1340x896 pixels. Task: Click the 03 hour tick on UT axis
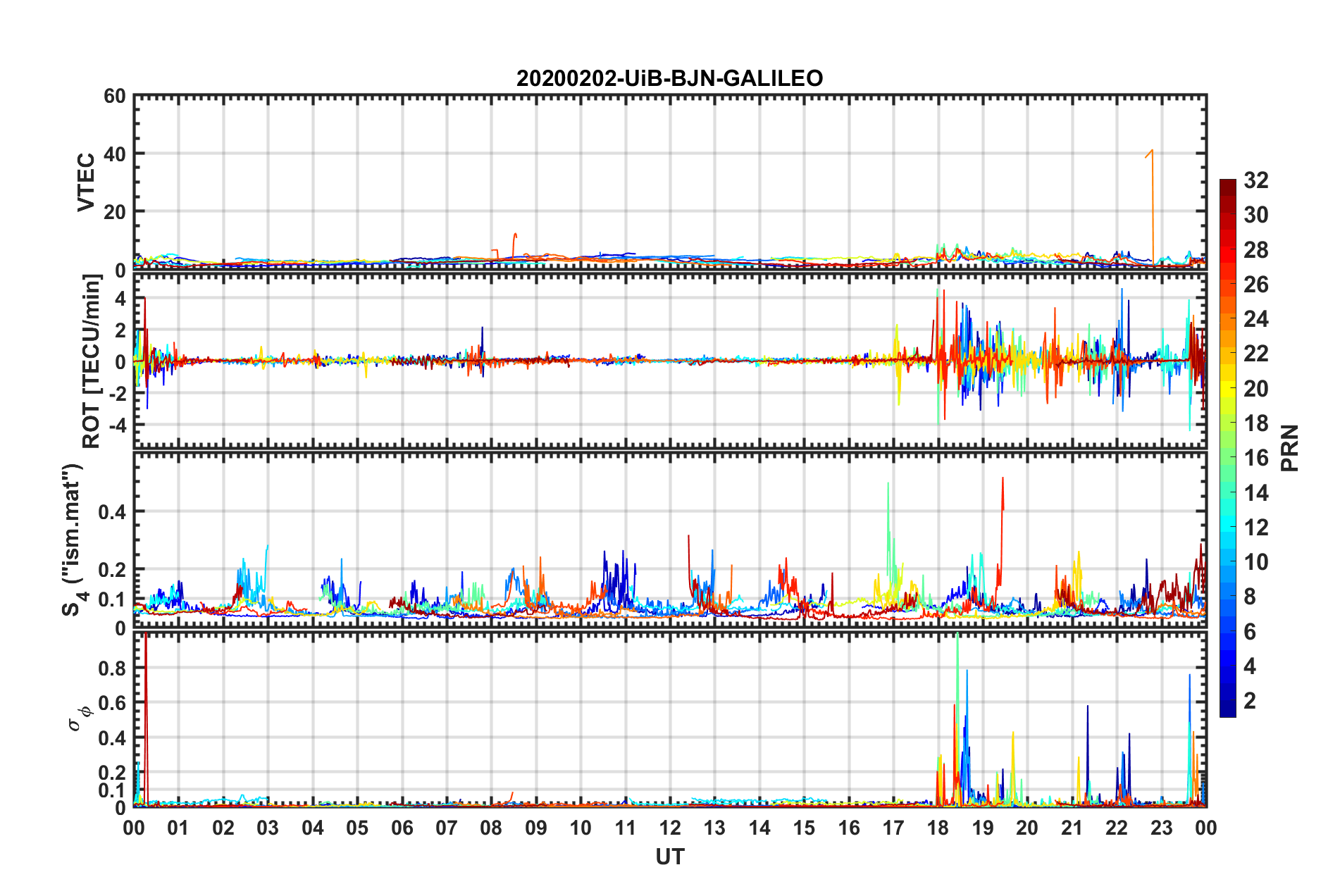point(268,828)
